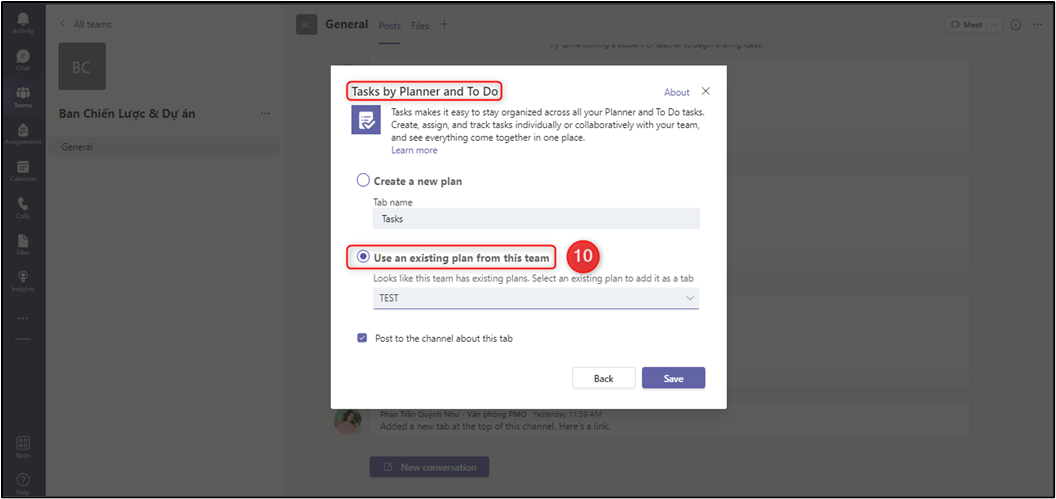This screenshot has width=1056, height=499.
Task: Click the Tab name field containing Tasks
Action: tap(536, 219)
